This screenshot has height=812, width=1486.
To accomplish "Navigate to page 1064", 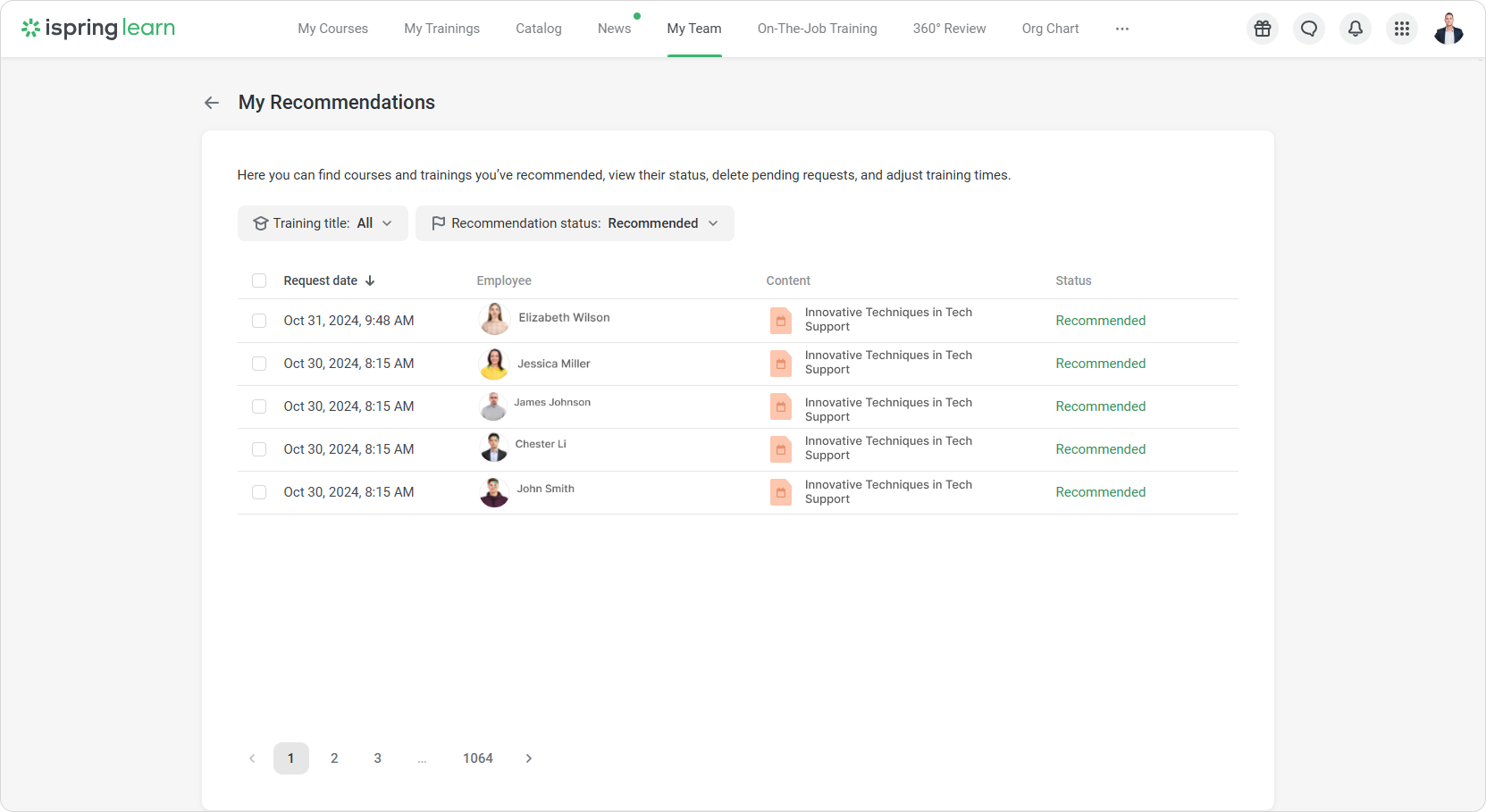I will [x=478, y=758].
